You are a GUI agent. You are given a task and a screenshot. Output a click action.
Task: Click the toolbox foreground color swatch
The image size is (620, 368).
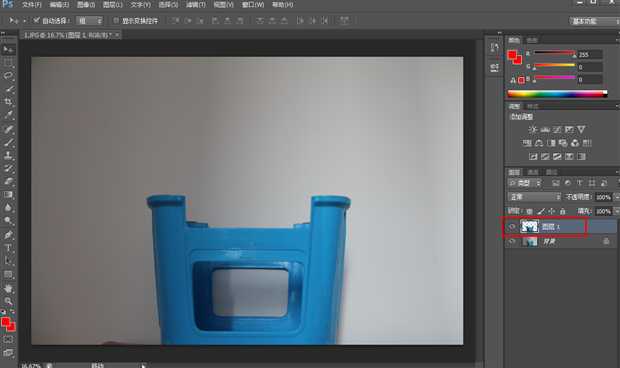coord(6,322)
